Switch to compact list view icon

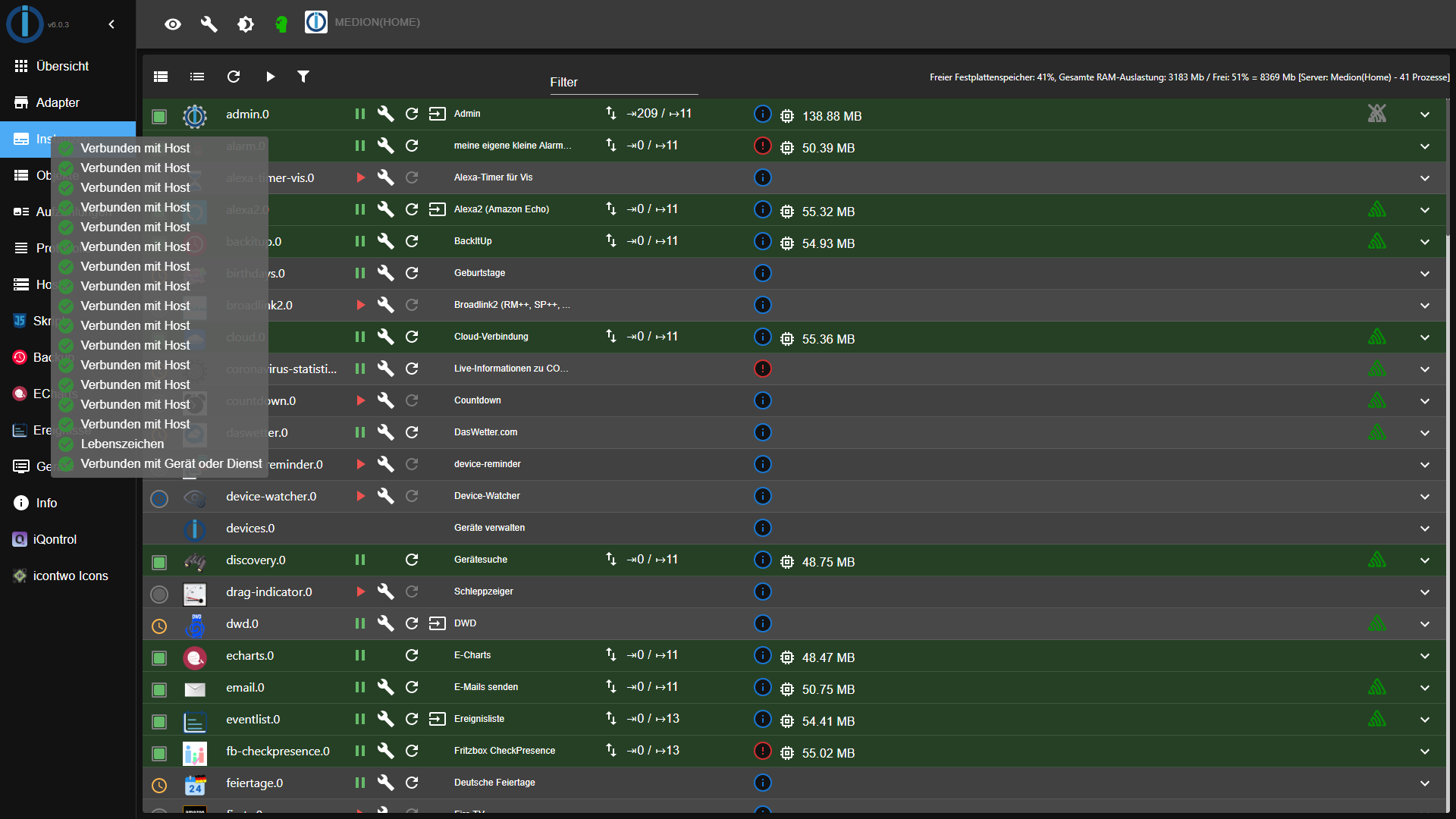pos(197,77)
